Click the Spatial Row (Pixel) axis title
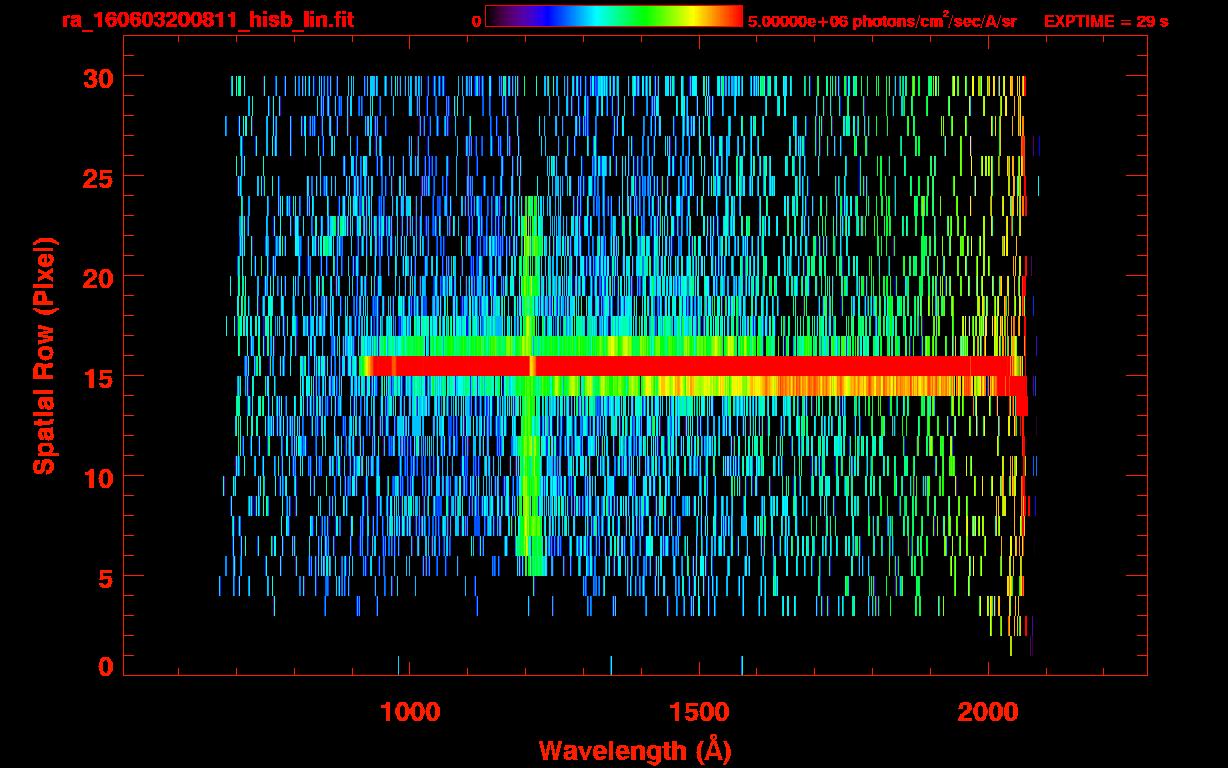Image resolution: width=1228 pixels, height=768 pixels. tap(44, 356)
